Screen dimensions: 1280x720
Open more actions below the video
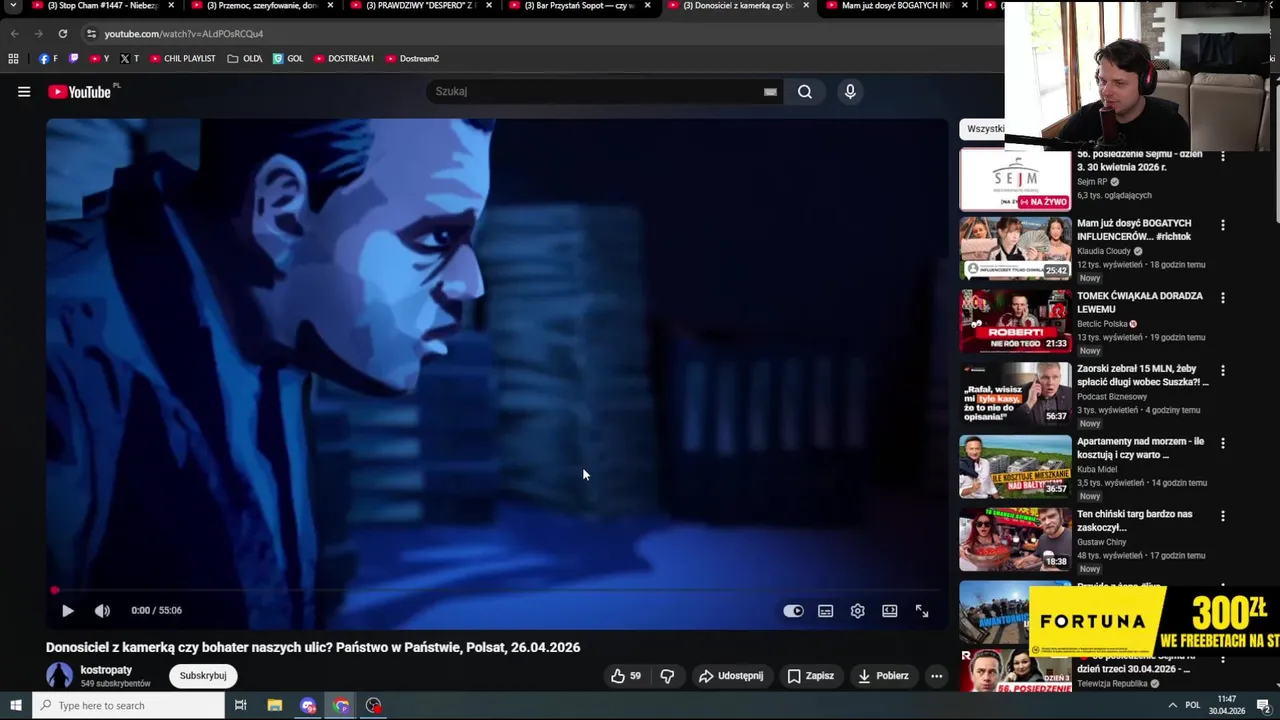pyautogui.click(x=937, y=676)
